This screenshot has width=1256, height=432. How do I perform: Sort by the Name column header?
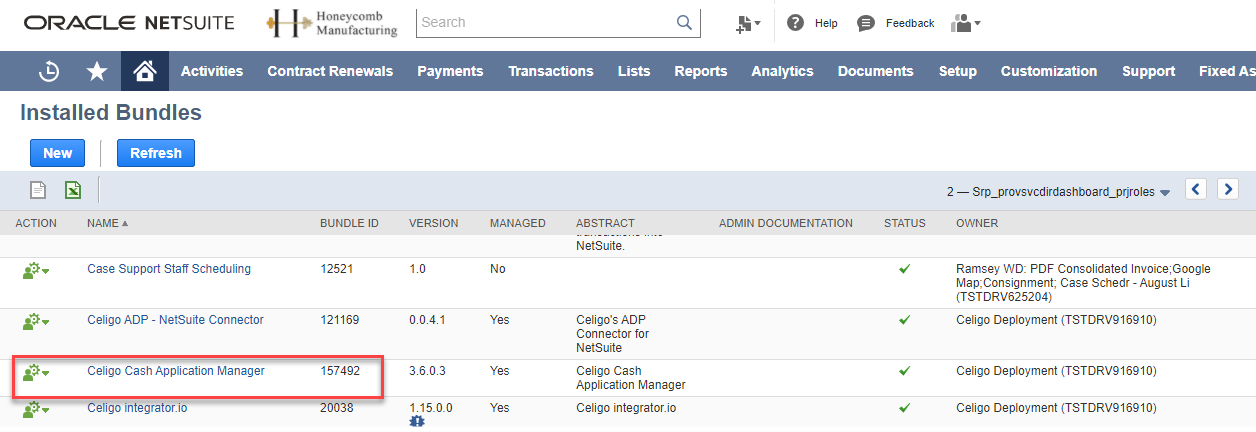[x=108, y=223]
